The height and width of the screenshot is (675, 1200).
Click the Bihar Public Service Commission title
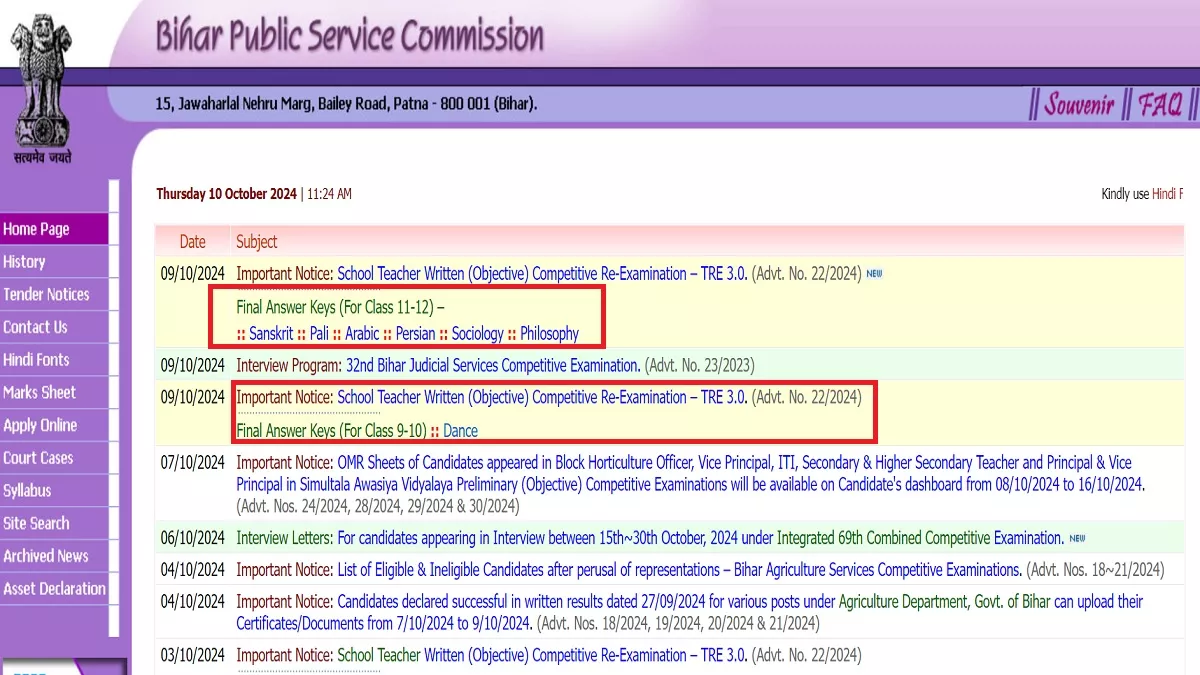point(349,36)
